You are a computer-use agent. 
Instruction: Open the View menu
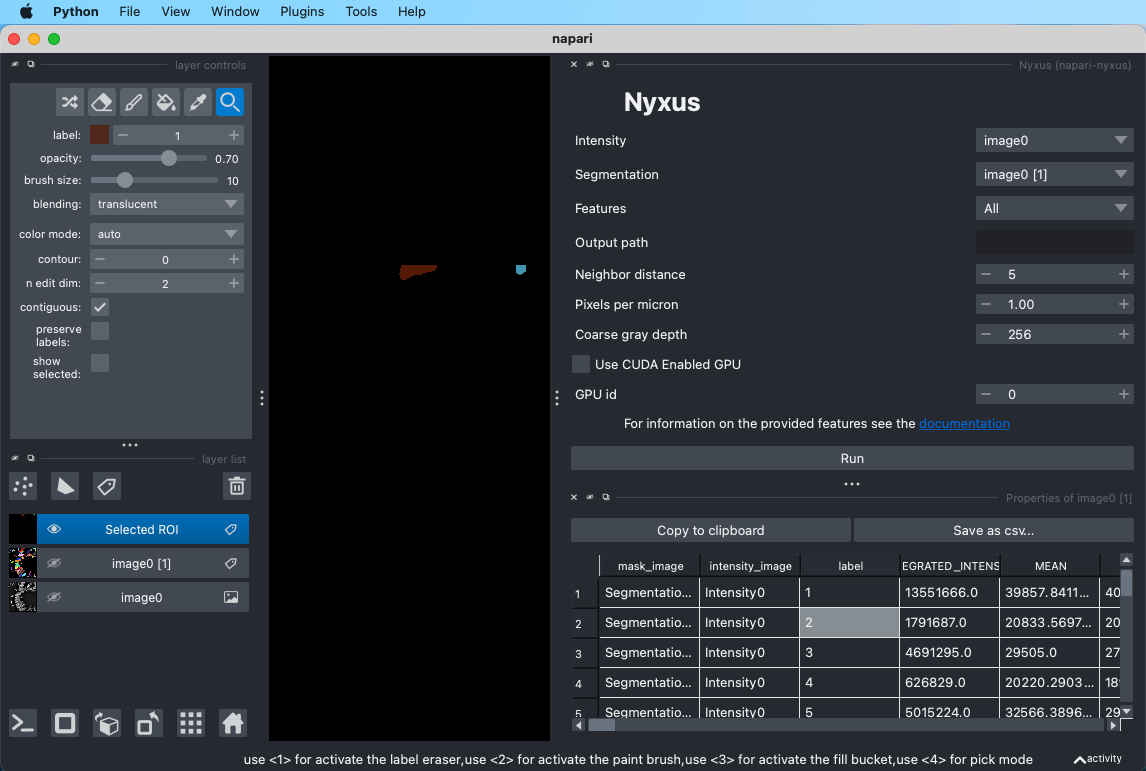[x=175, y=12]
